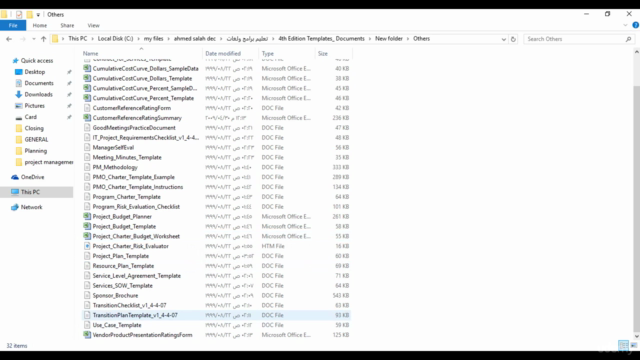Open Downloads in navigation pane
This screenshot has height=360, width=640.
click(x=38, y=94)
